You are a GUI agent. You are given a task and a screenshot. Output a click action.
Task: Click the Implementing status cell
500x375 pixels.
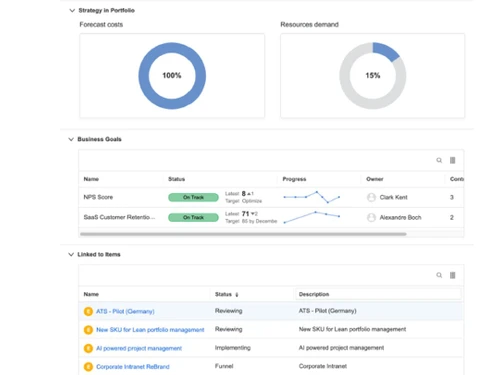tap(233, 348)
